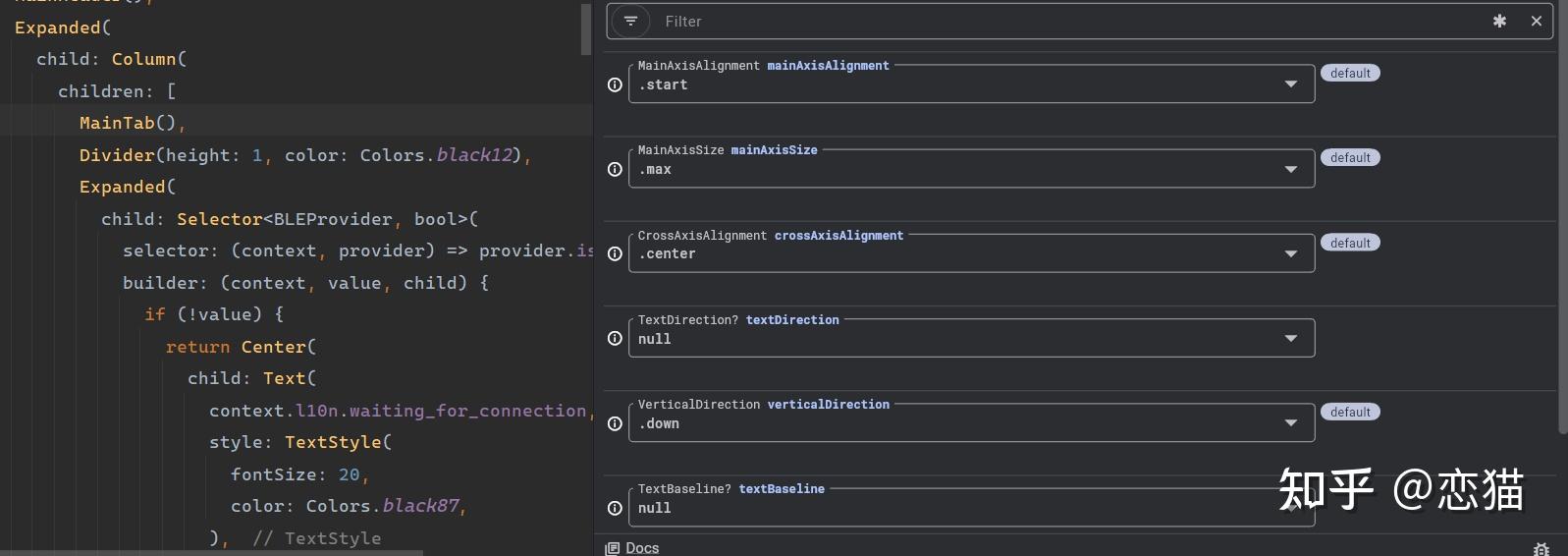Viewport: 1568px width, 556px height.
Task: Clear the filter with the X icon
Action: pyautogui.click(x=1537, y=21)
